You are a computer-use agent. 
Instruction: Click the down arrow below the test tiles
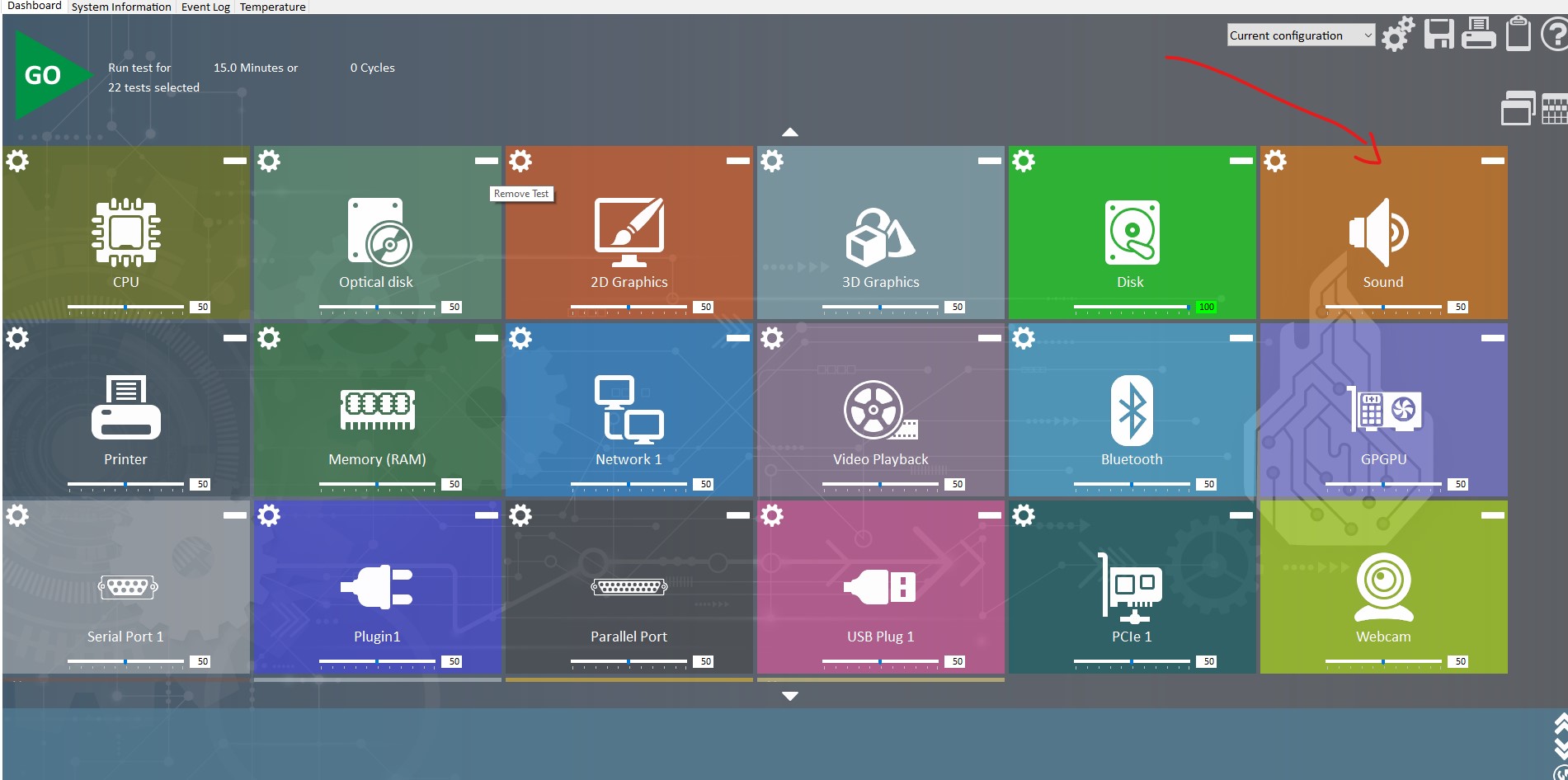coord(790,697)
